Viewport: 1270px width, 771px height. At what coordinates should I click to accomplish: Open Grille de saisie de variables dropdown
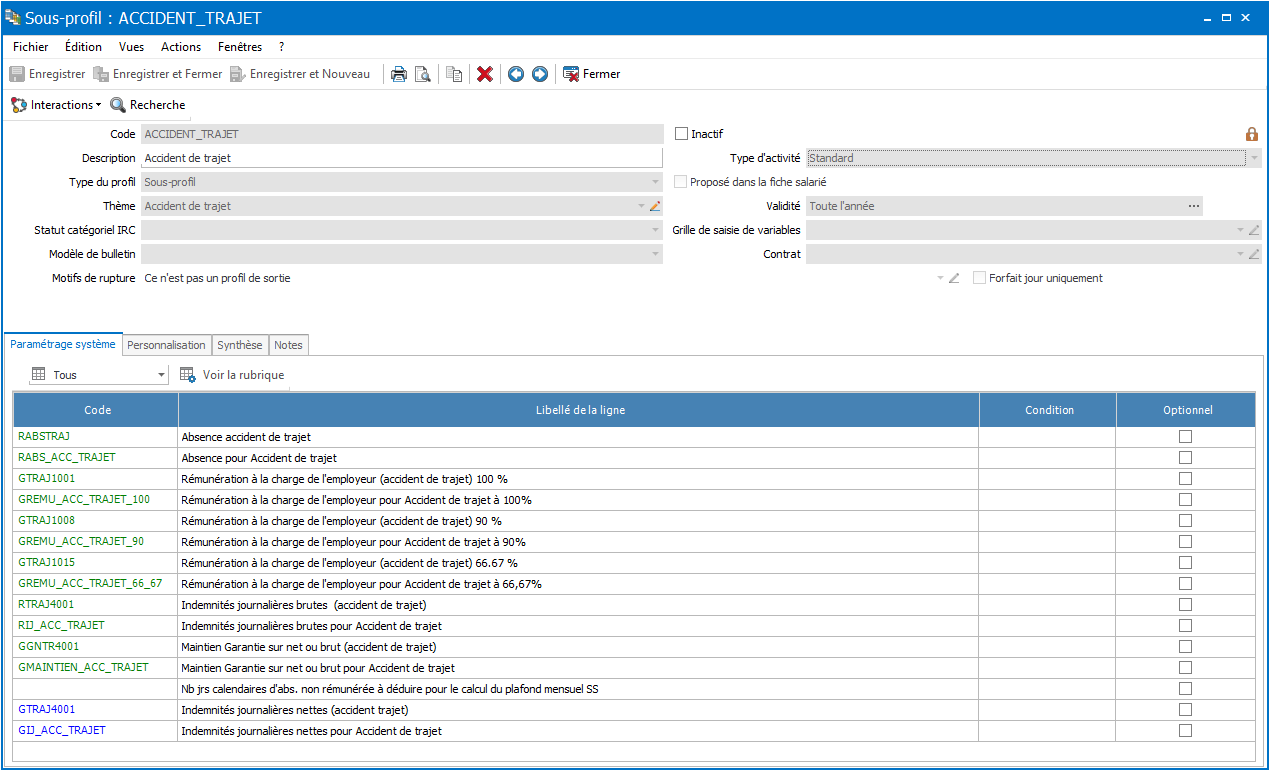pos(1240,230)
